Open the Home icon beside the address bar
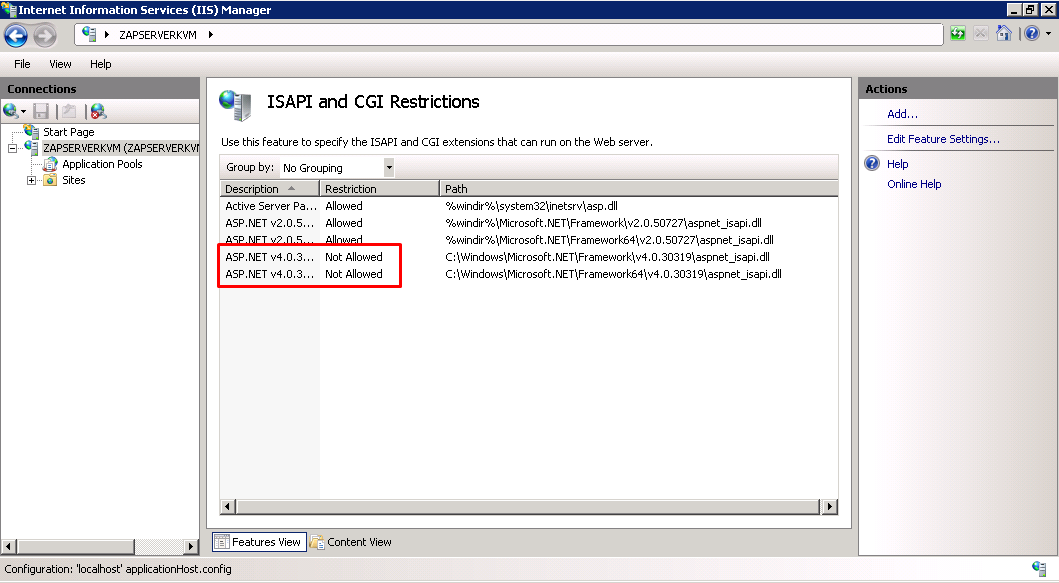 click(x=1004, y=33)
